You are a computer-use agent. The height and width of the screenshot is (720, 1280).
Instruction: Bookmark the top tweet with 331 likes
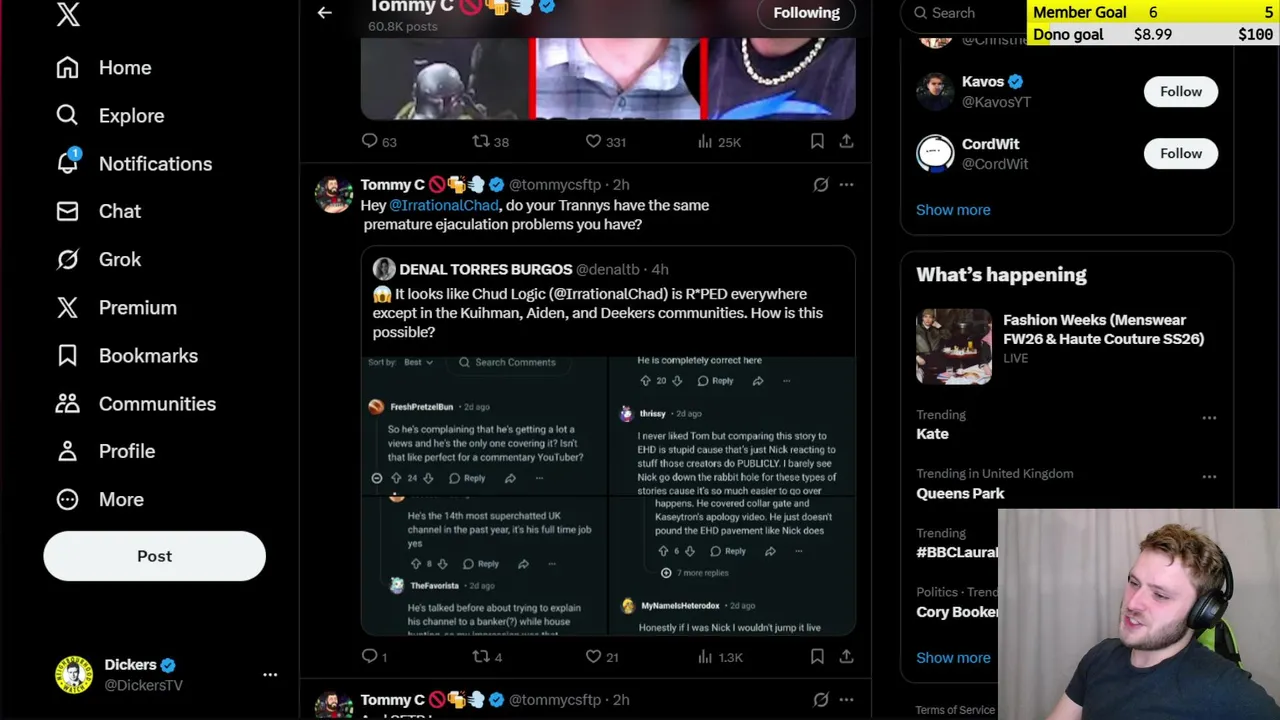(x=817, y=142)
